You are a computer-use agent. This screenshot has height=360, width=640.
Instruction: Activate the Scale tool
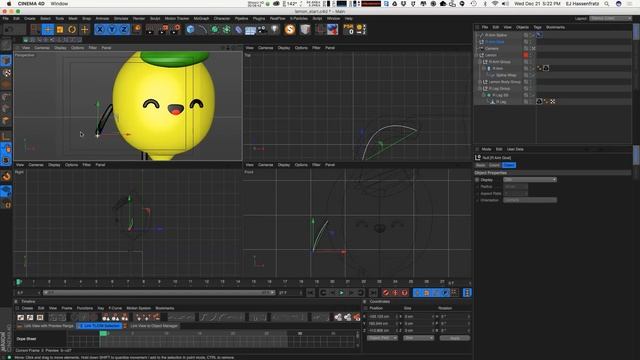click(x=60, y=29)
